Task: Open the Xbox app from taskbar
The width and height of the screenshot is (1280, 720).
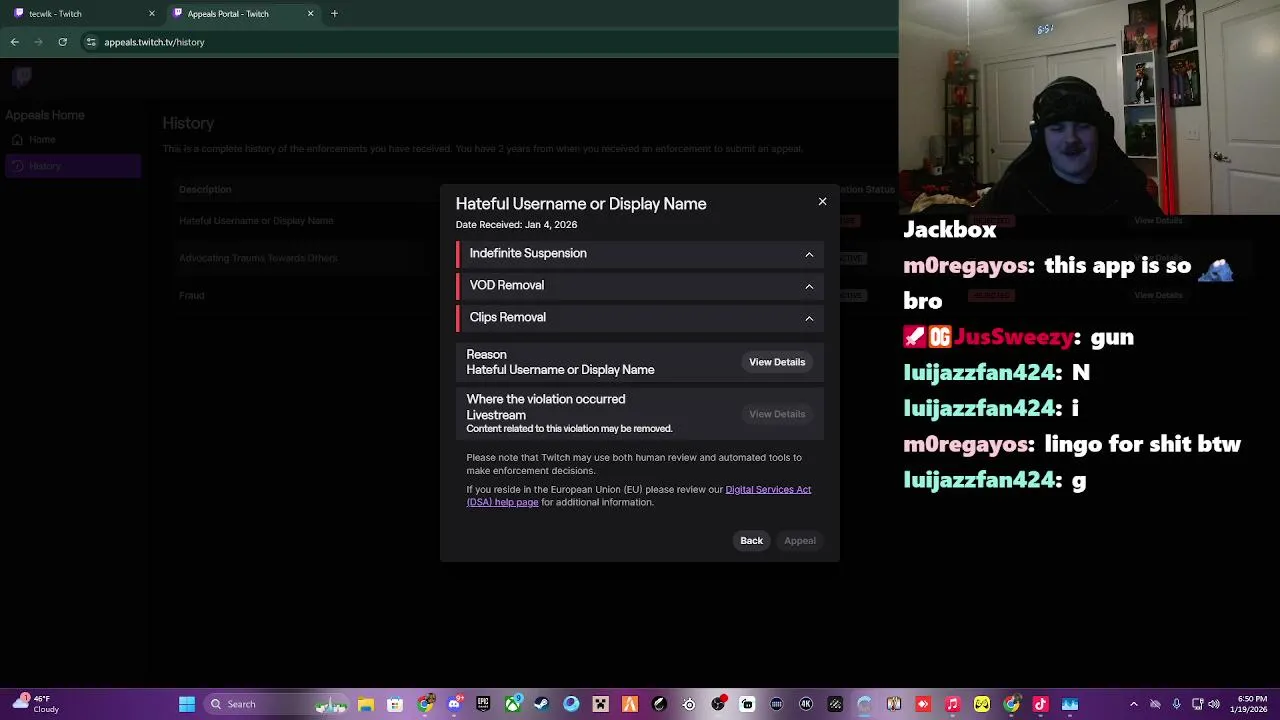Action: [x=512, y=704]
